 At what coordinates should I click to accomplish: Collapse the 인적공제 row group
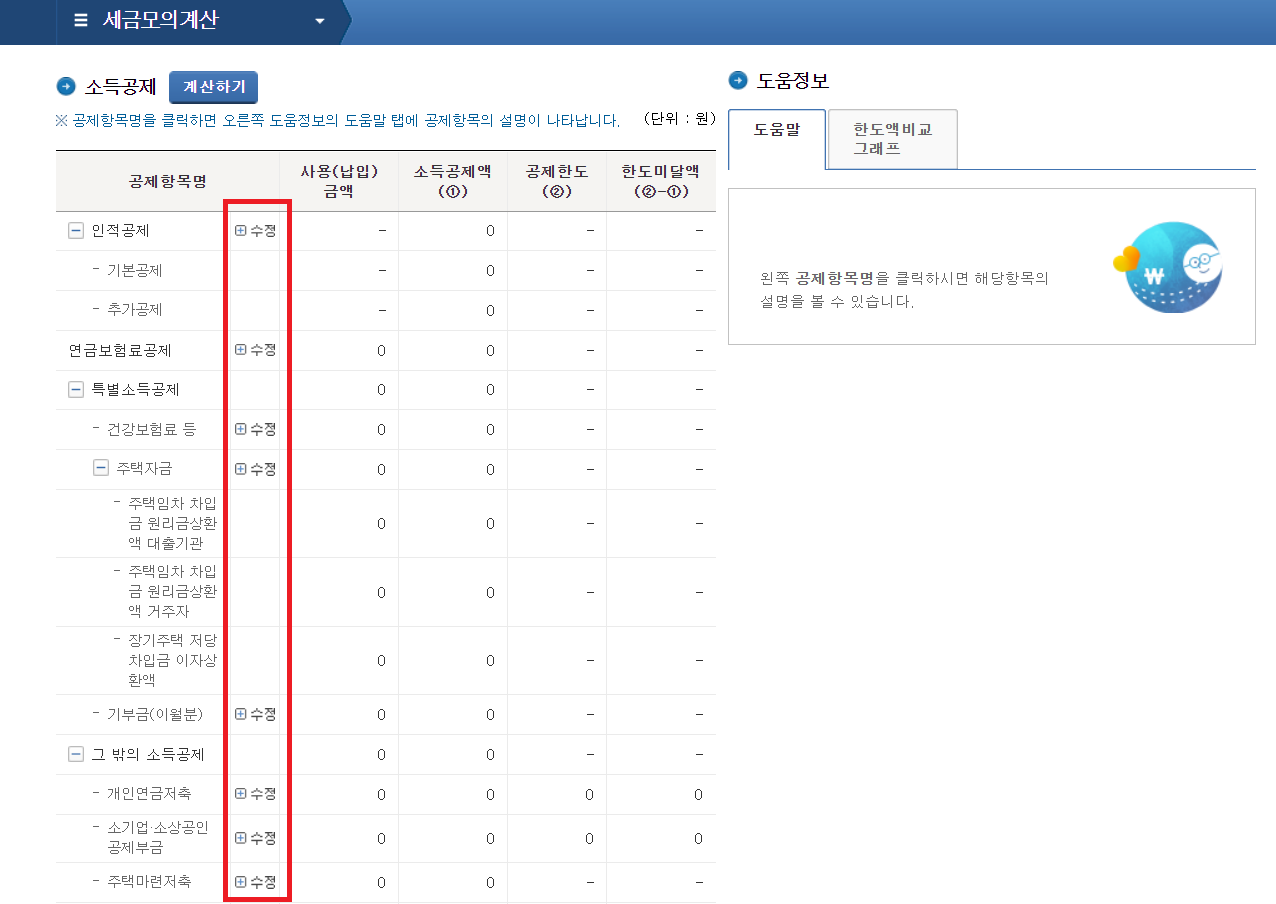click(x=75, y=230)
